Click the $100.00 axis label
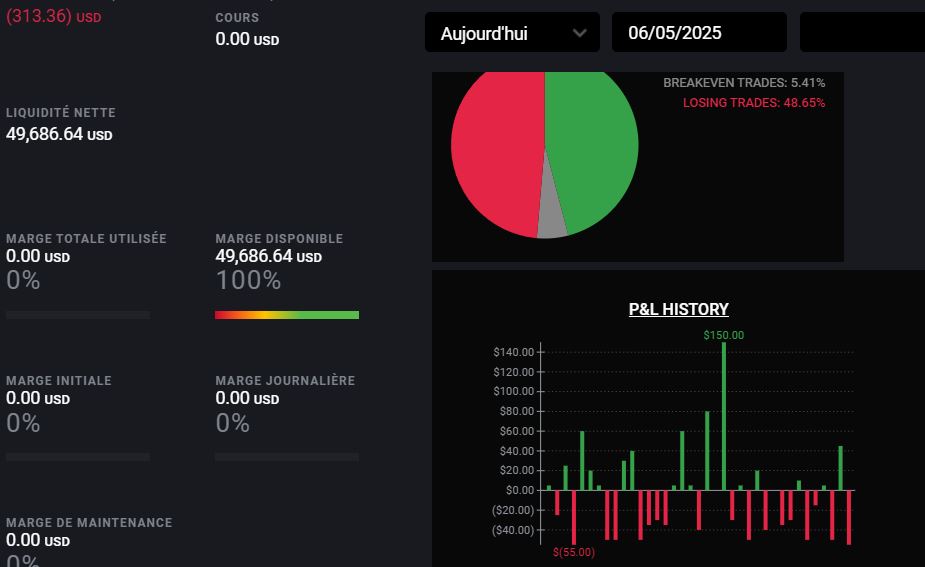This screenshot has width=925, height=567. [513, 391]
